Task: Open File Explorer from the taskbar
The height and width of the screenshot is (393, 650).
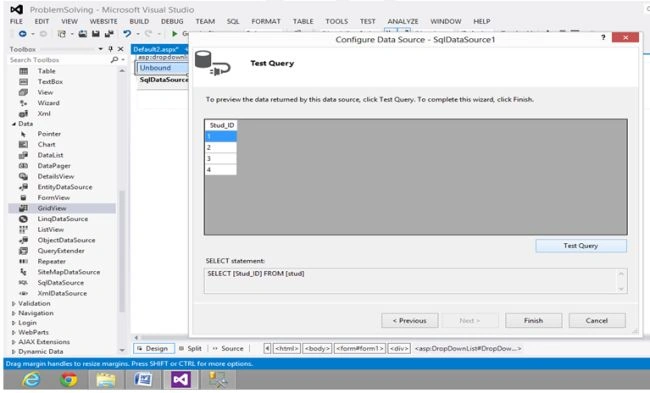Action: (106, 379)
